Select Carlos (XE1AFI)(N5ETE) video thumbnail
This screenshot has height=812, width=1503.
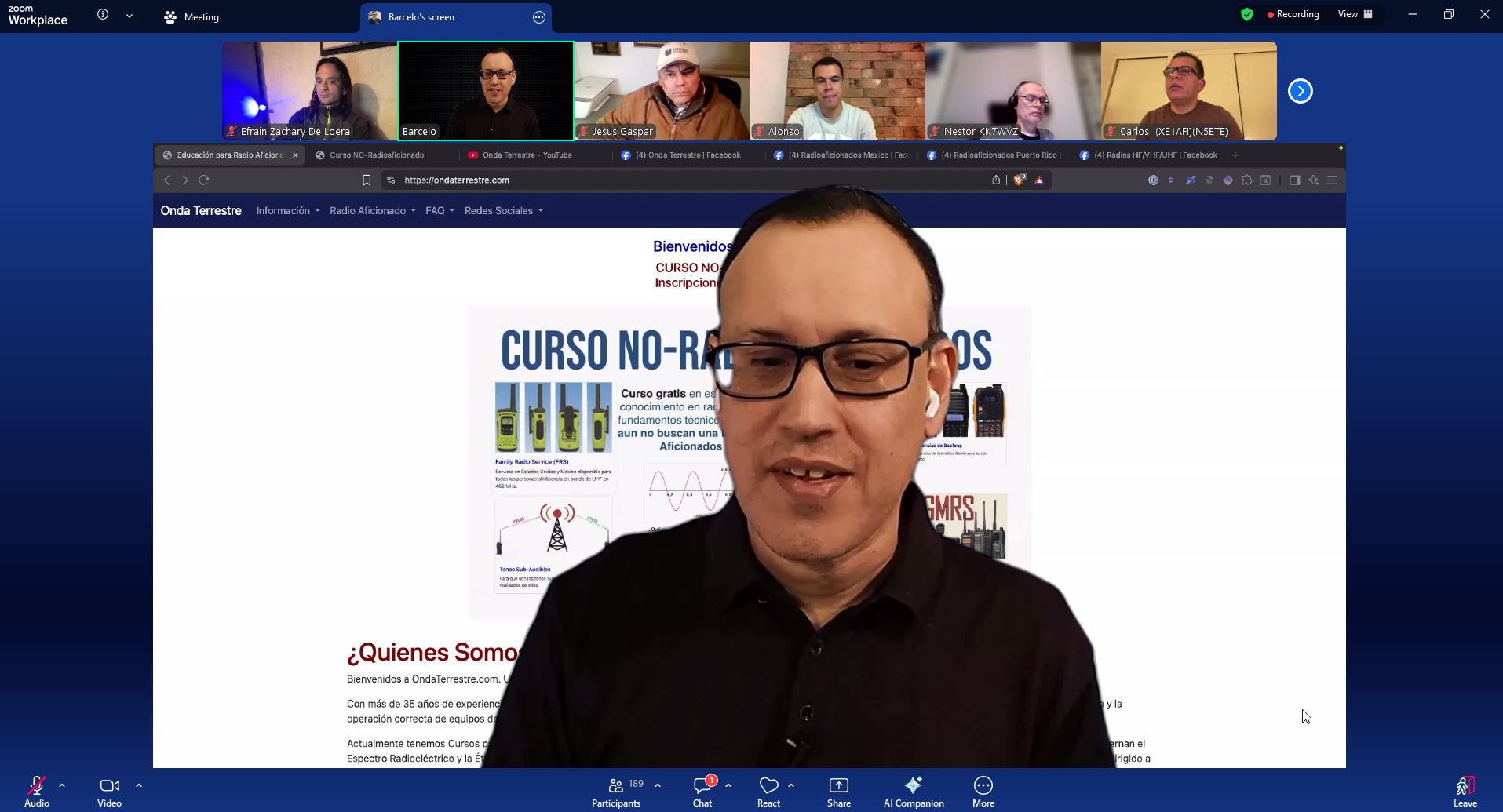coord(1189,91)
